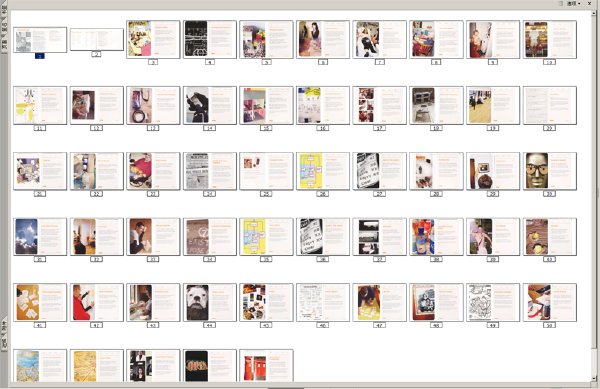The width and height of the screenshot is (600, 389).
Task: Select page 45 thumbnail with photo collage
Action: (266, 302)
